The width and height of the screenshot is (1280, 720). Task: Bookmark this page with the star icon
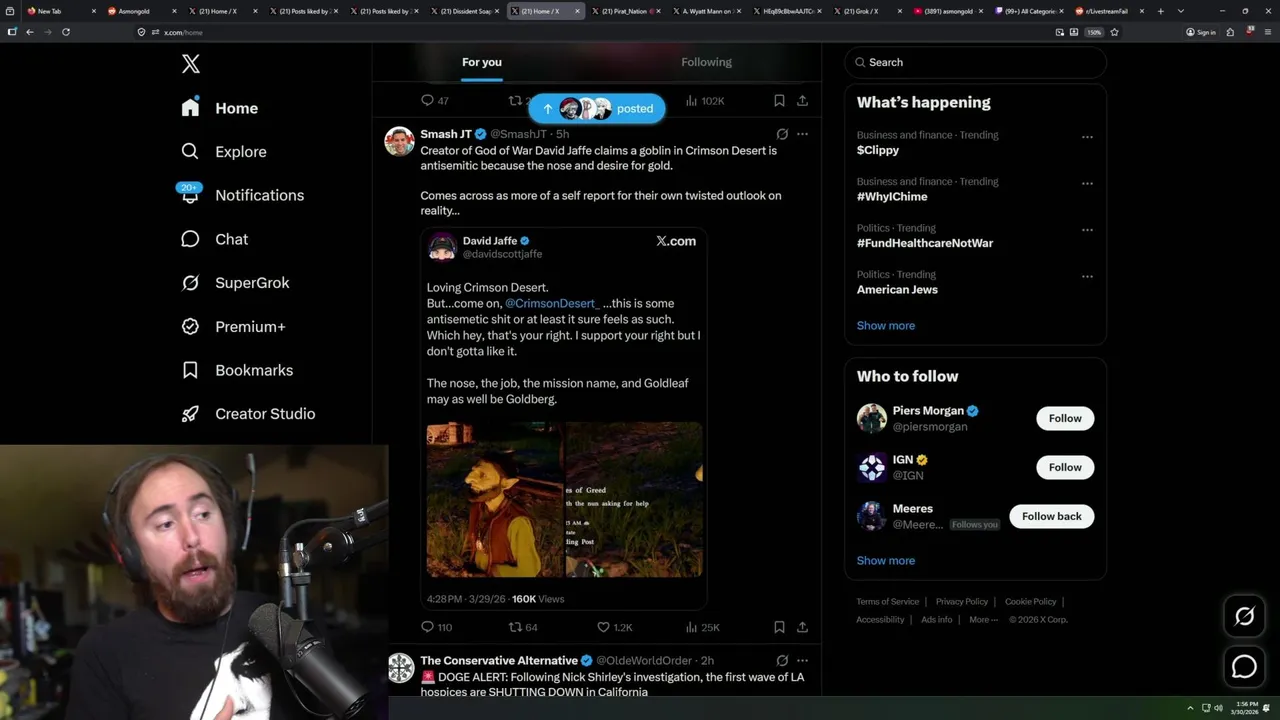[x=1114, y=32]
